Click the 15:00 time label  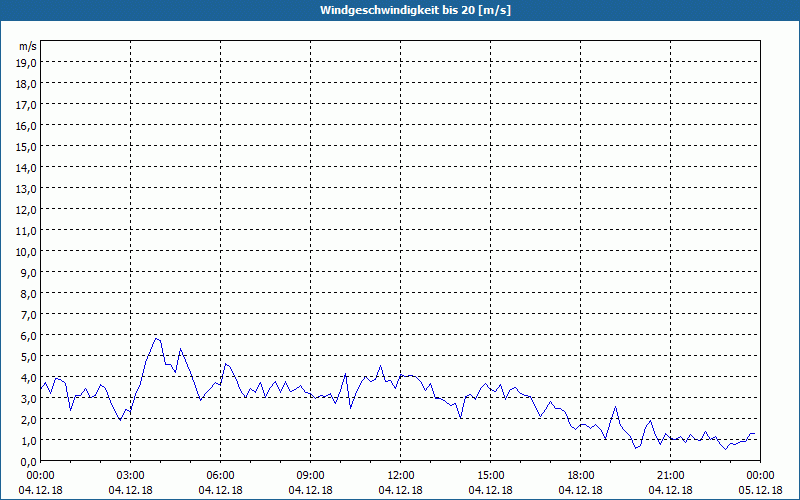[490, 476]
